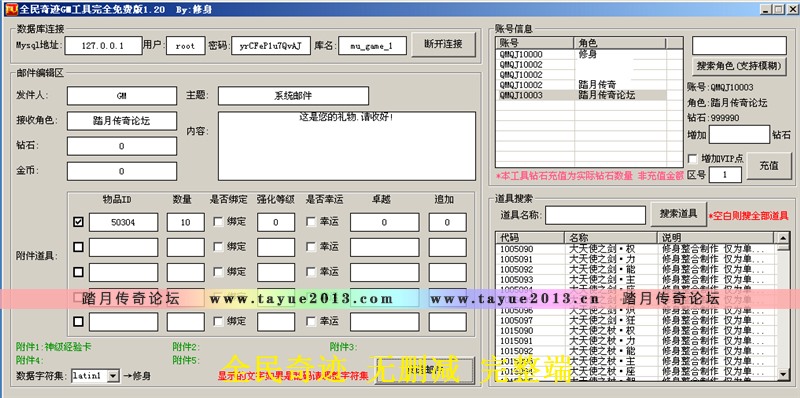Click the 接收角色 field
800x398 pixels.
122,121
